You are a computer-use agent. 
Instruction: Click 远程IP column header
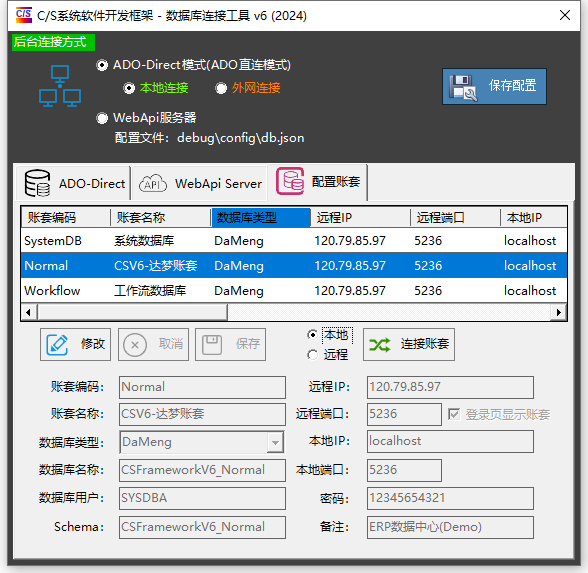tap(360, 218)
